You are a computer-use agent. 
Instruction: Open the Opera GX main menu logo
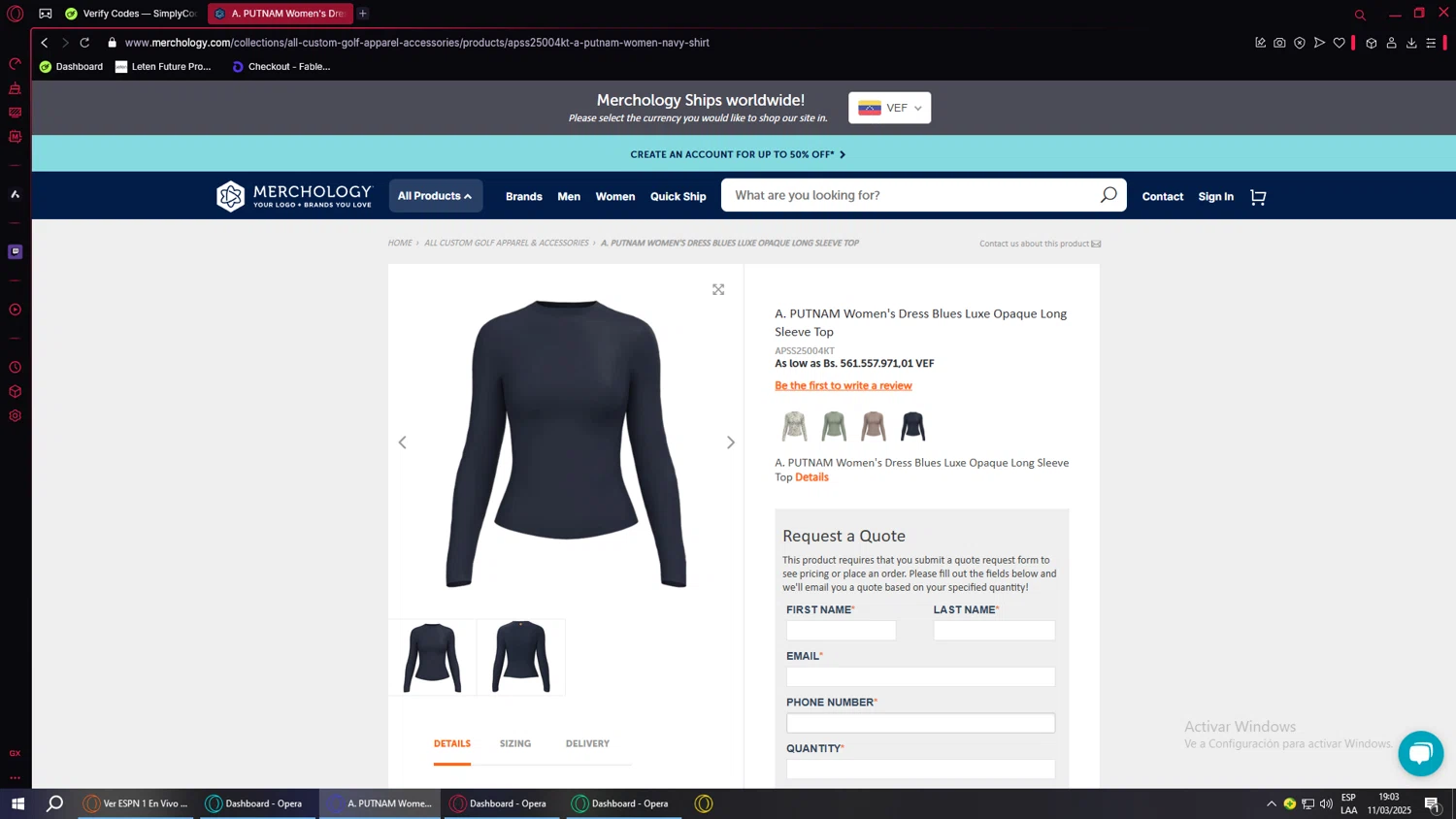pyautogui.click(x=15, y=14)
